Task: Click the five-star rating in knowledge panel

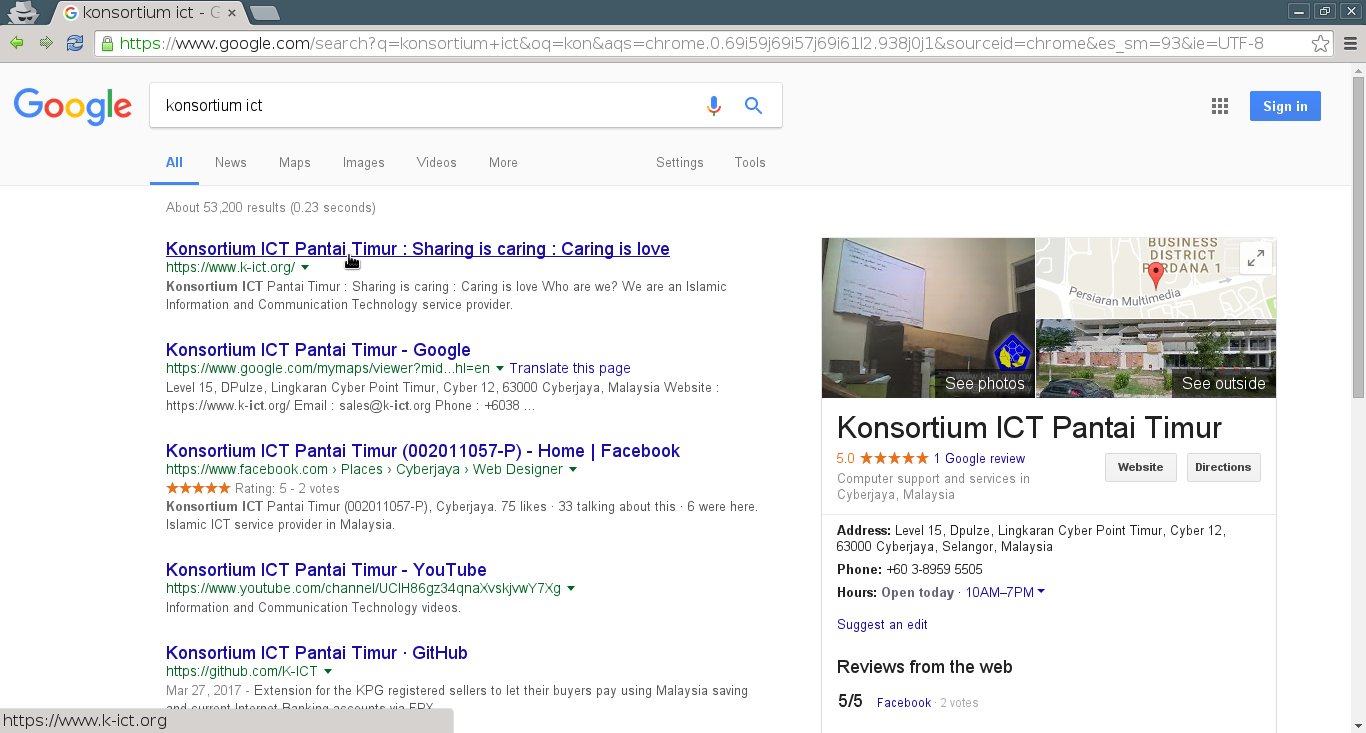Action: point(894,458)
